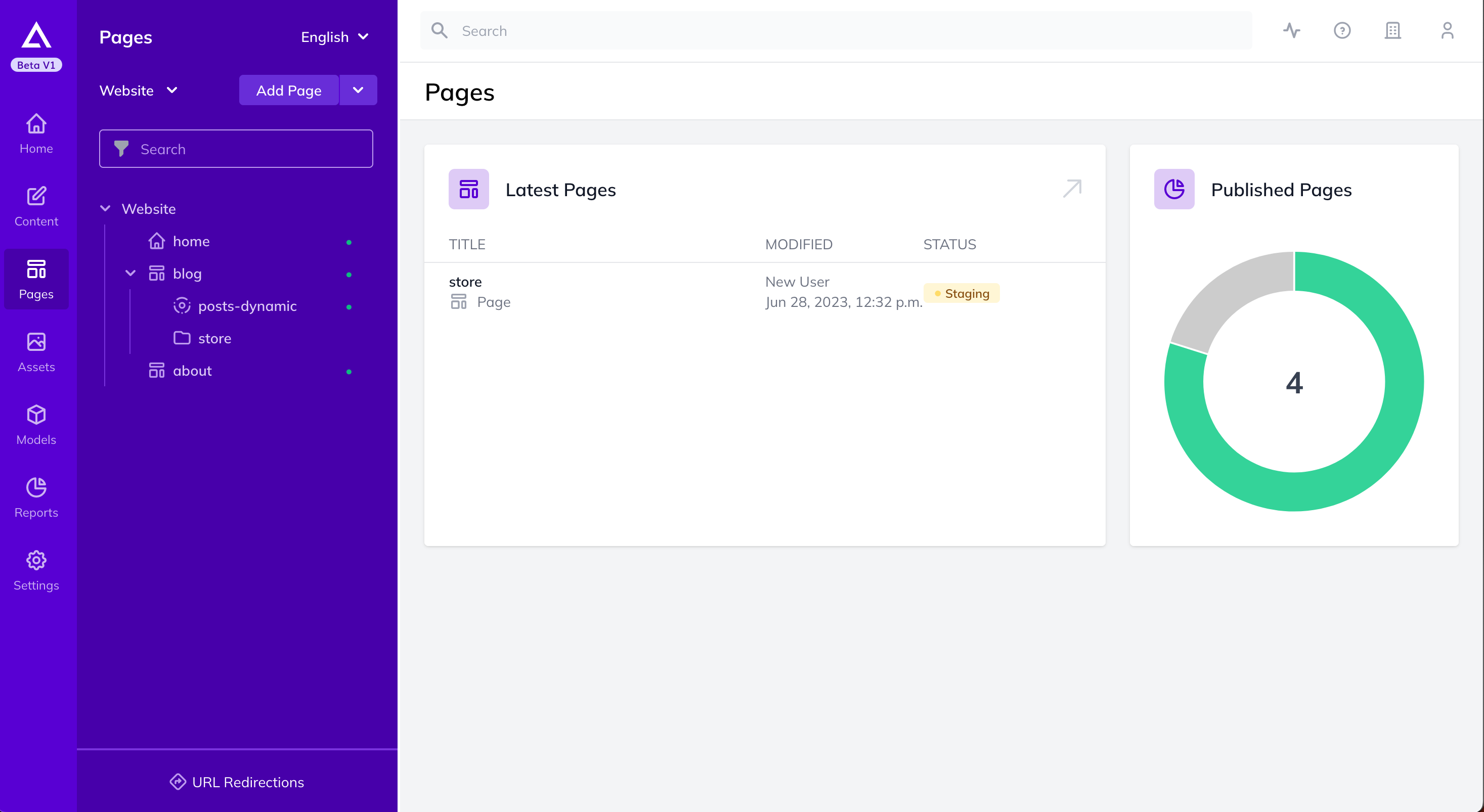Image resolution: width=1484 pixels, height=812 pixels.
Task: Click the store folder icon in tree
Action: (x=182, y=337)
